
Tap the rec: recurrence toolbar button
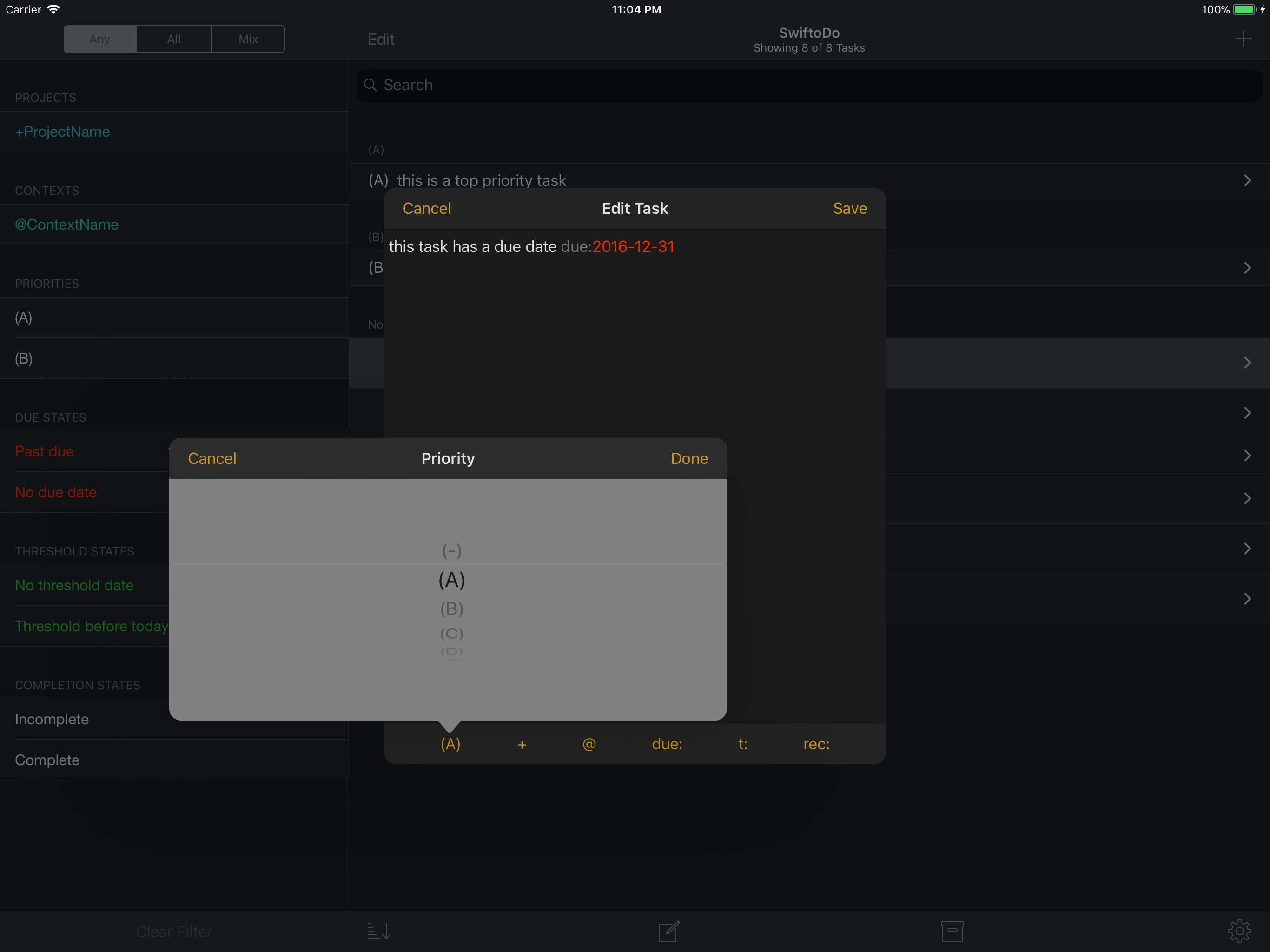[816, 744]
